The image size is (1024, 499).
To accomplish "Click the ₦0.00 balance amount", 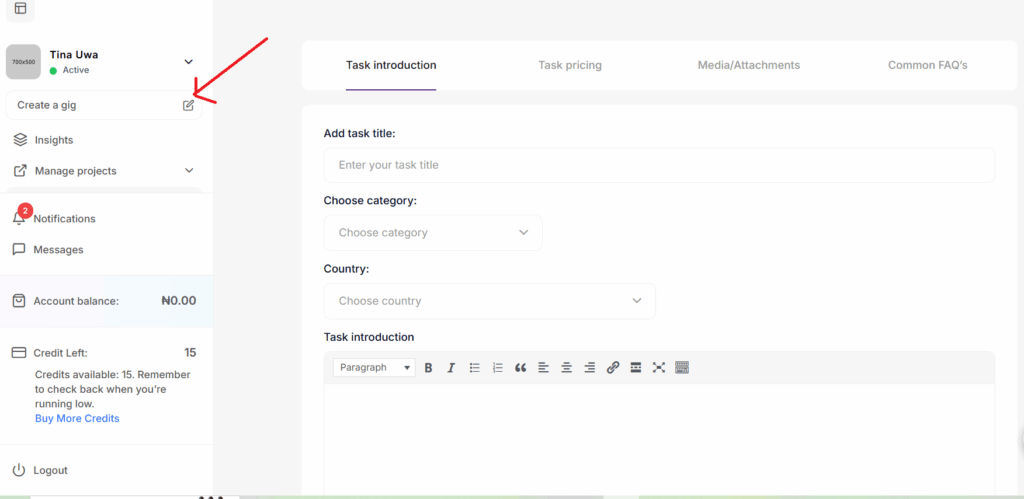I will (x=178, y=301).
